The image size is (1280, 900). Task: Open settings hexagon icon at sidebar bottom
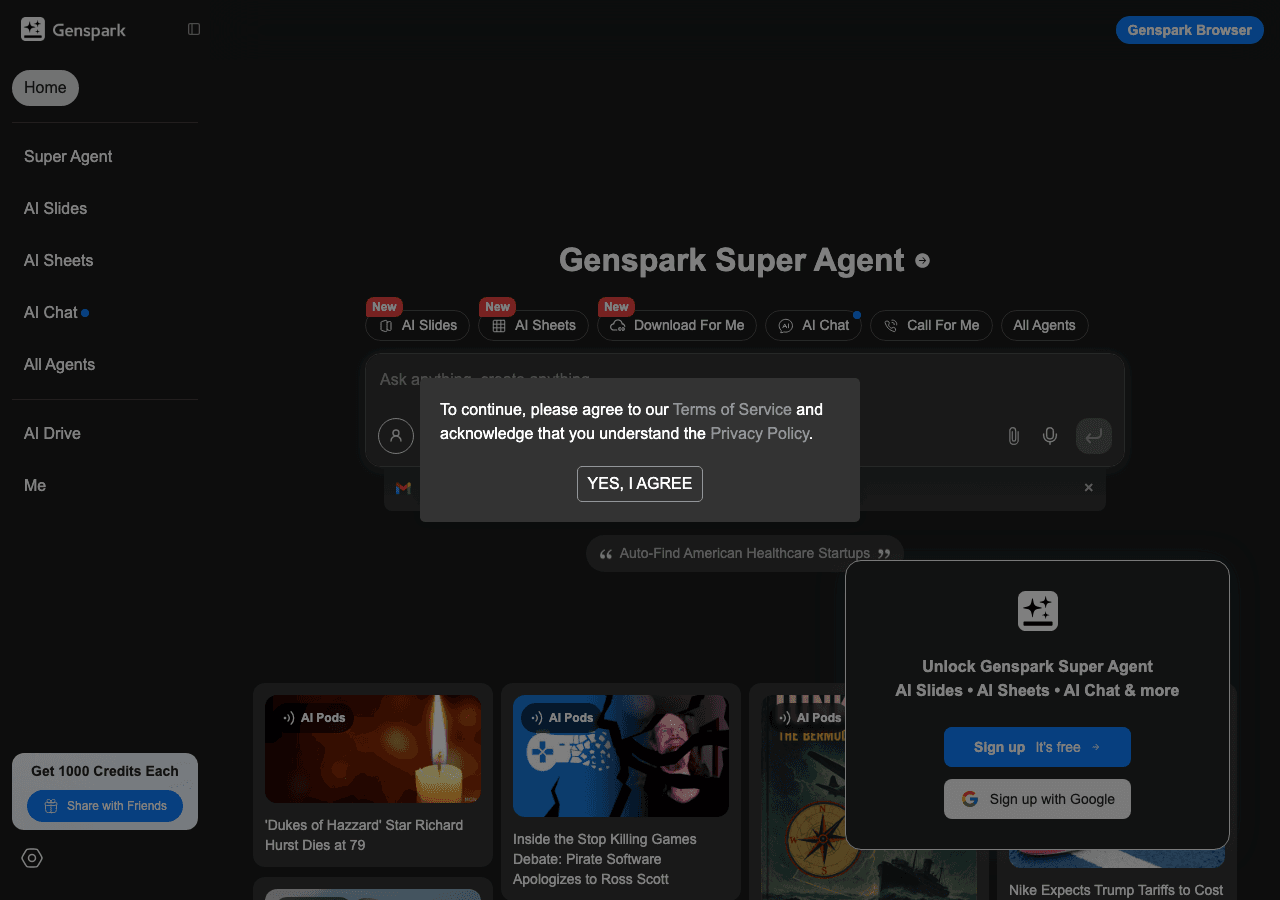point(32,858)
